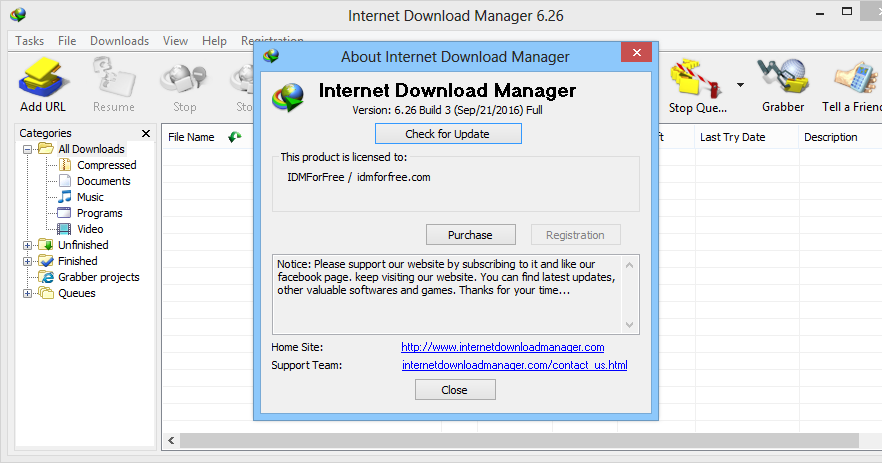
Task: Click the Music category label
Action: [90, 197]
